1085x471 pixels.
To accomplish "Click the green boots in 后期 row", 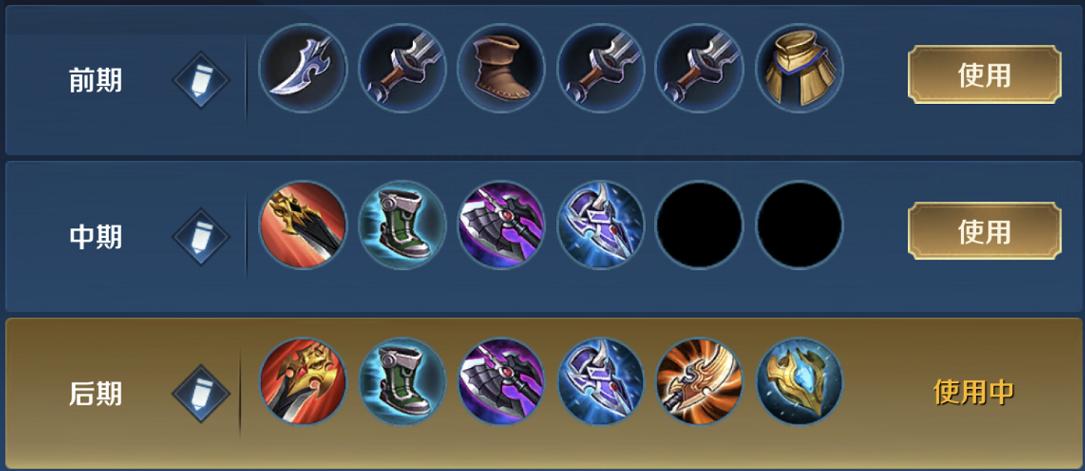I will pyautogui.click(x=402, y=381).
